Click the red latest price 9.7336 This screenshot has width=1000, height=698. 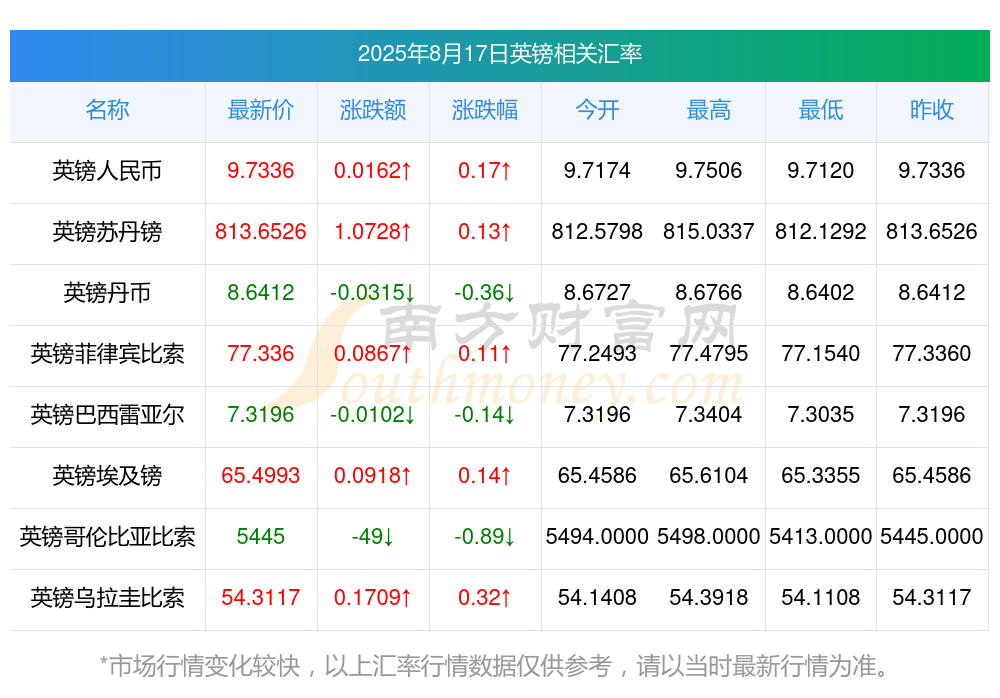(x=260, y=170)
